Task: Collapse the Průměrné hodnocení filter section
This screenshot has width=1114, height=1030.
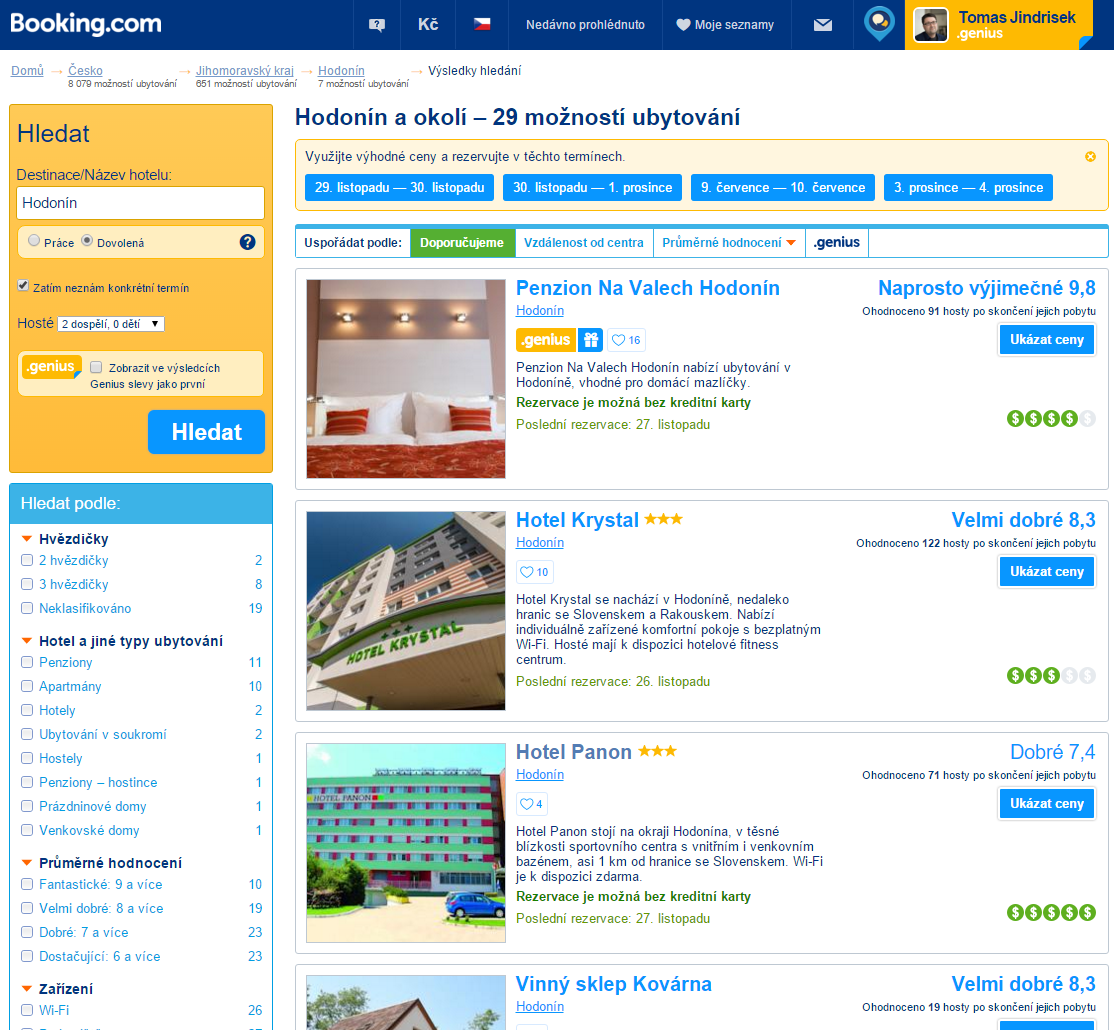Action: pyautogui.click(x=27, y=863)
